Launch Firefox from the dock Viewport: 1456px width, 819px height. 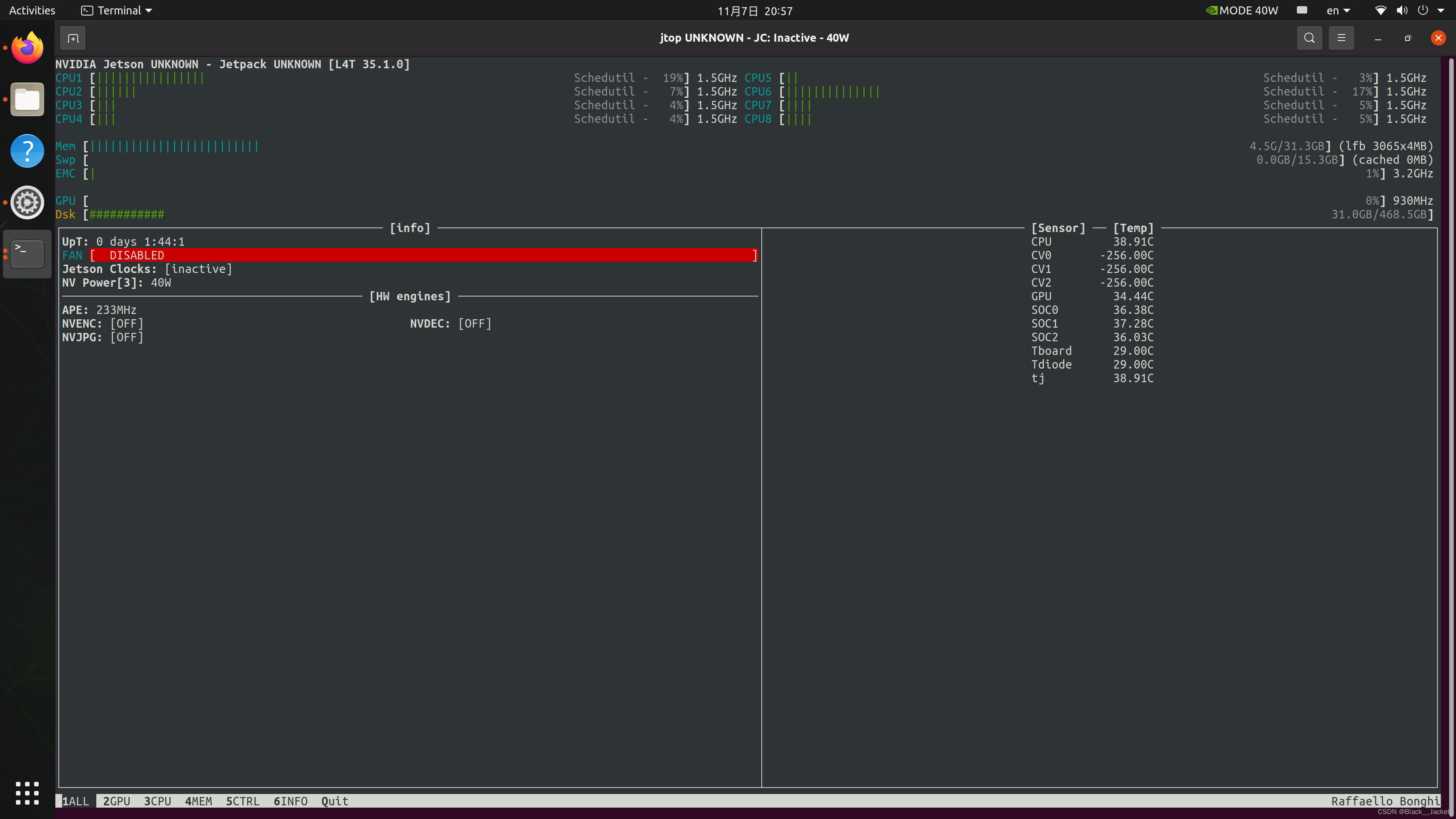click(x=27, y=47)
